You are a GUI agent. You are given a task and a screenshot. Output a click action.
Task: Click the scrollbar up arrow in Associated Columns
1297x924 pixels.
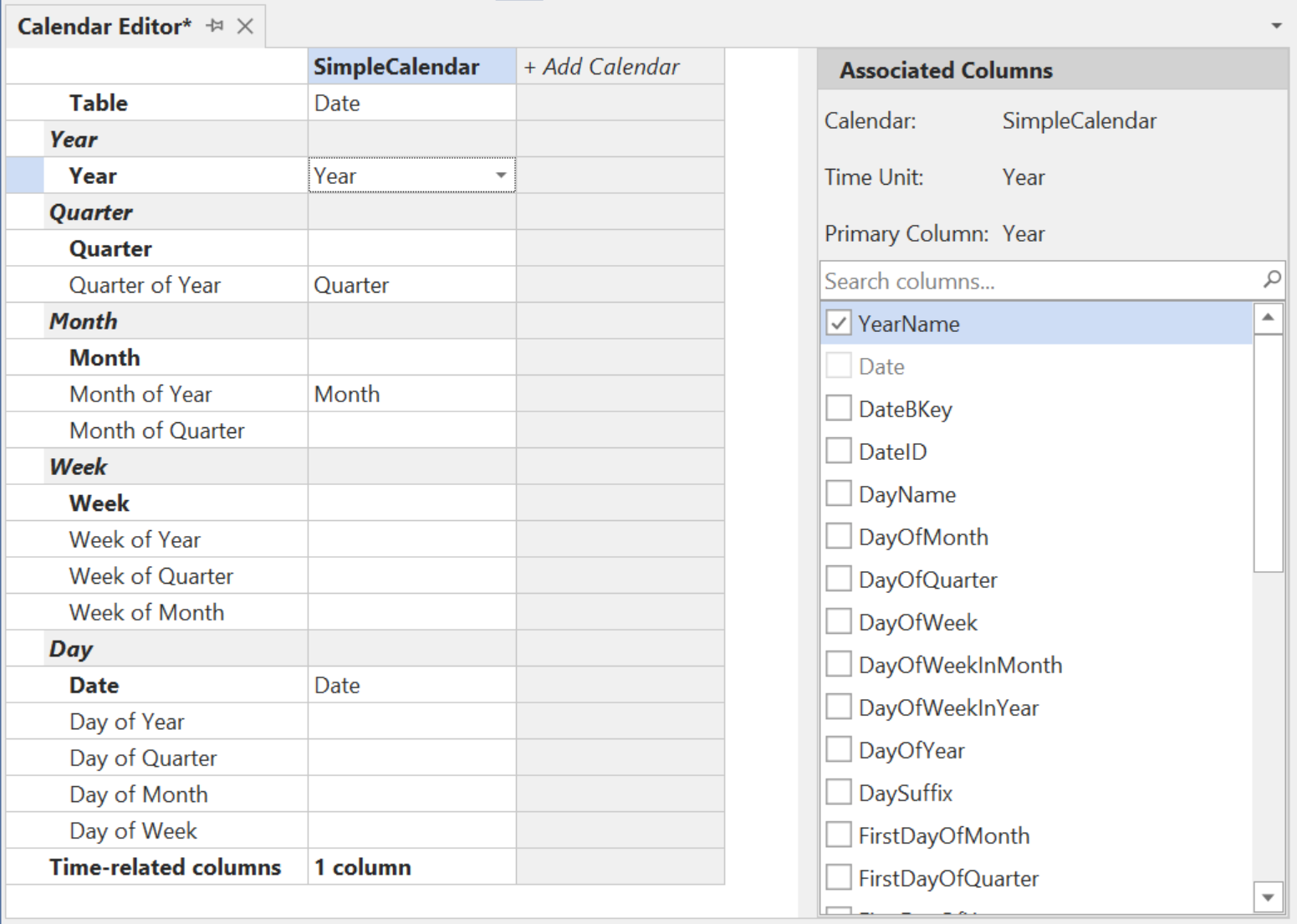(x=1269, y=317)
